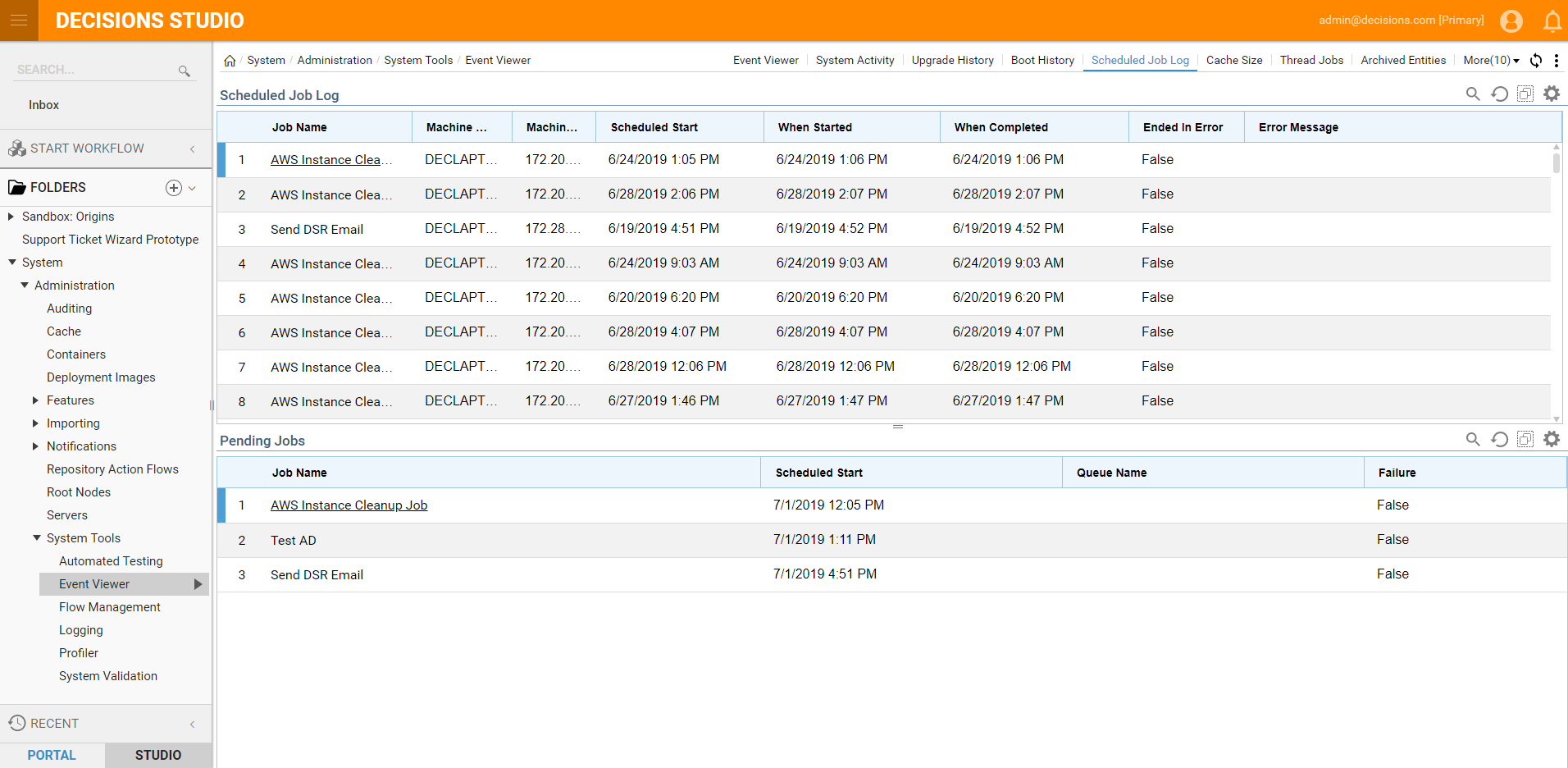The image size is (1568, 768).
Task: Open the first AWS Instance Clea... log link
Action: tap(331, 160)
